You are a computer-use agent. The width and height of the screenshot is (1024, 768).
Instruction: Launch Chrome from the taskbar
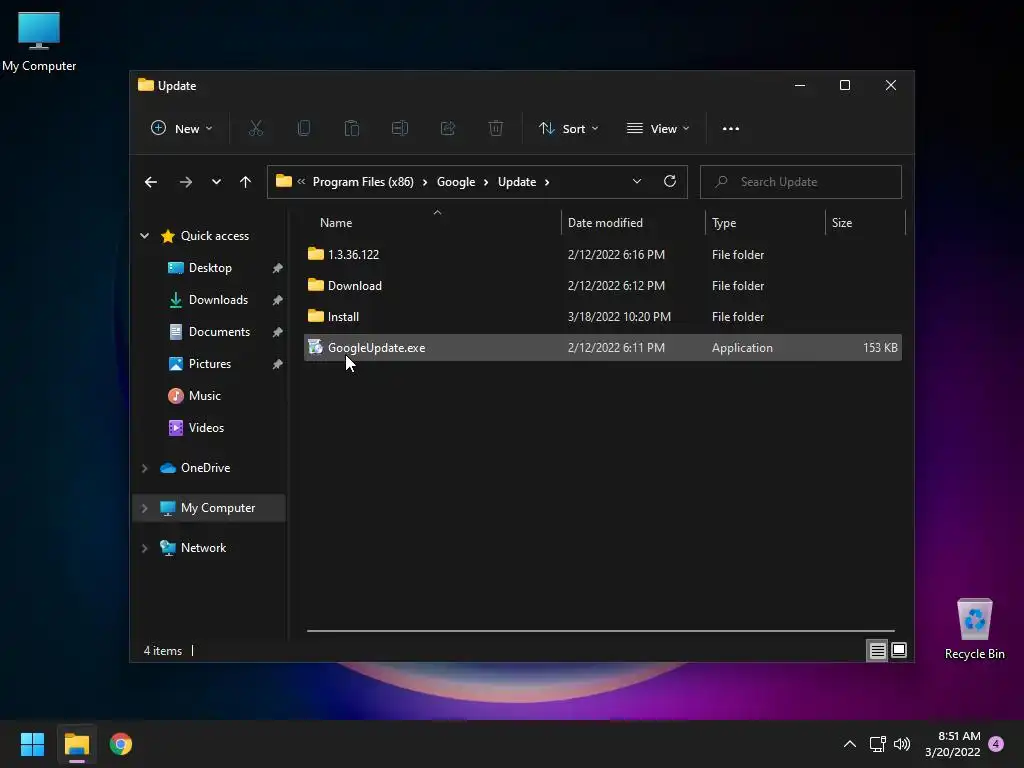(x=121, y=744)
